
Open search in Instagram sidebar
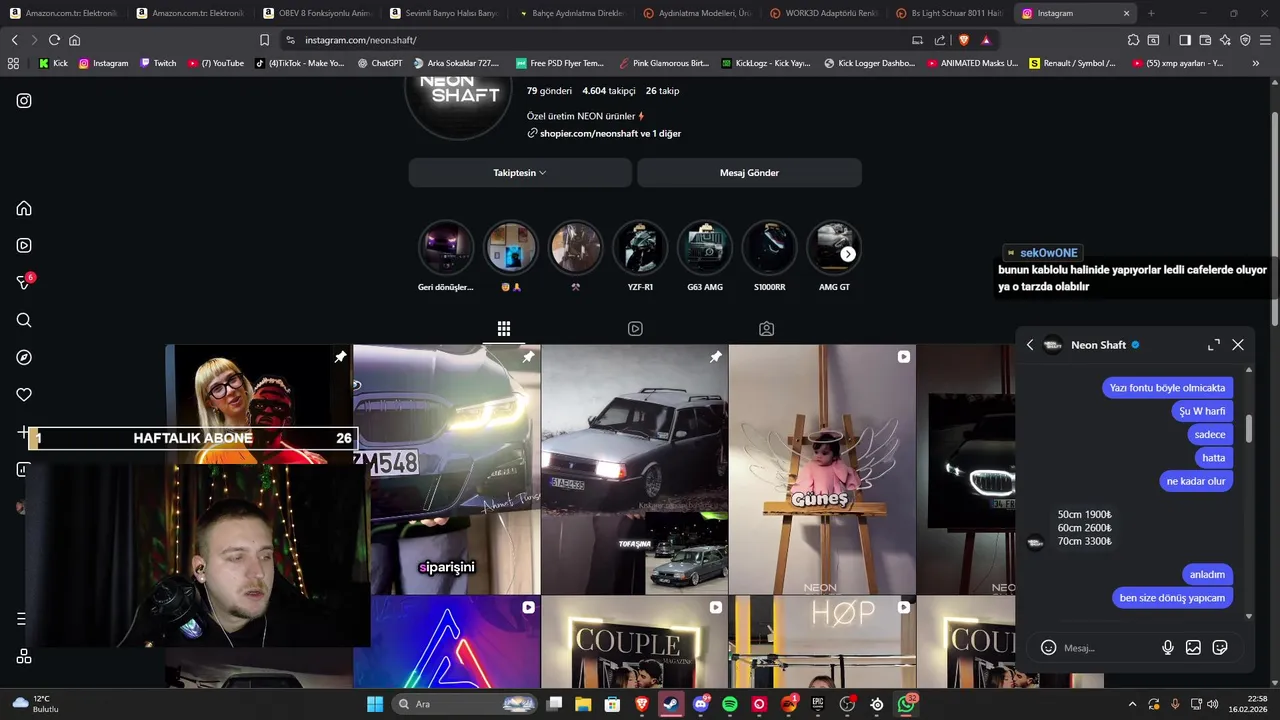coord(24,320)
